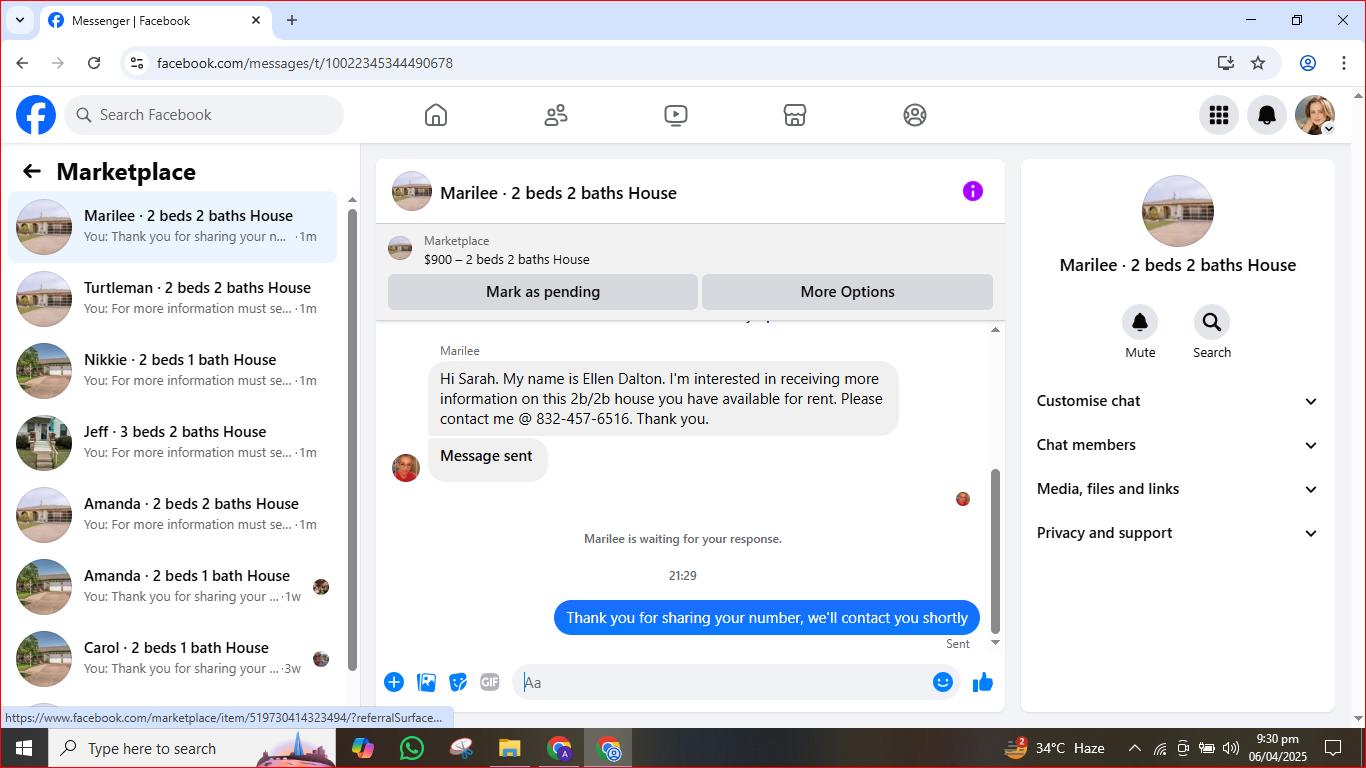
Task: Open Amanda 2 beds 2 baths conversation
Action: click(172, 515)
